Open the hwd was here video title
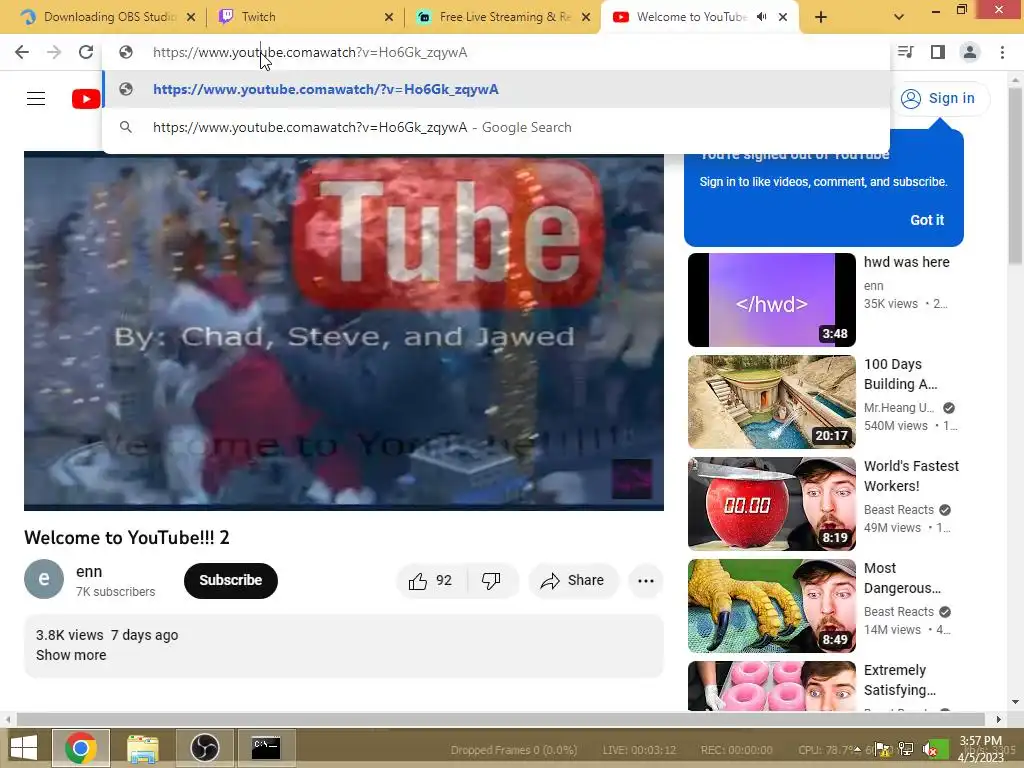 coord(906,263)
